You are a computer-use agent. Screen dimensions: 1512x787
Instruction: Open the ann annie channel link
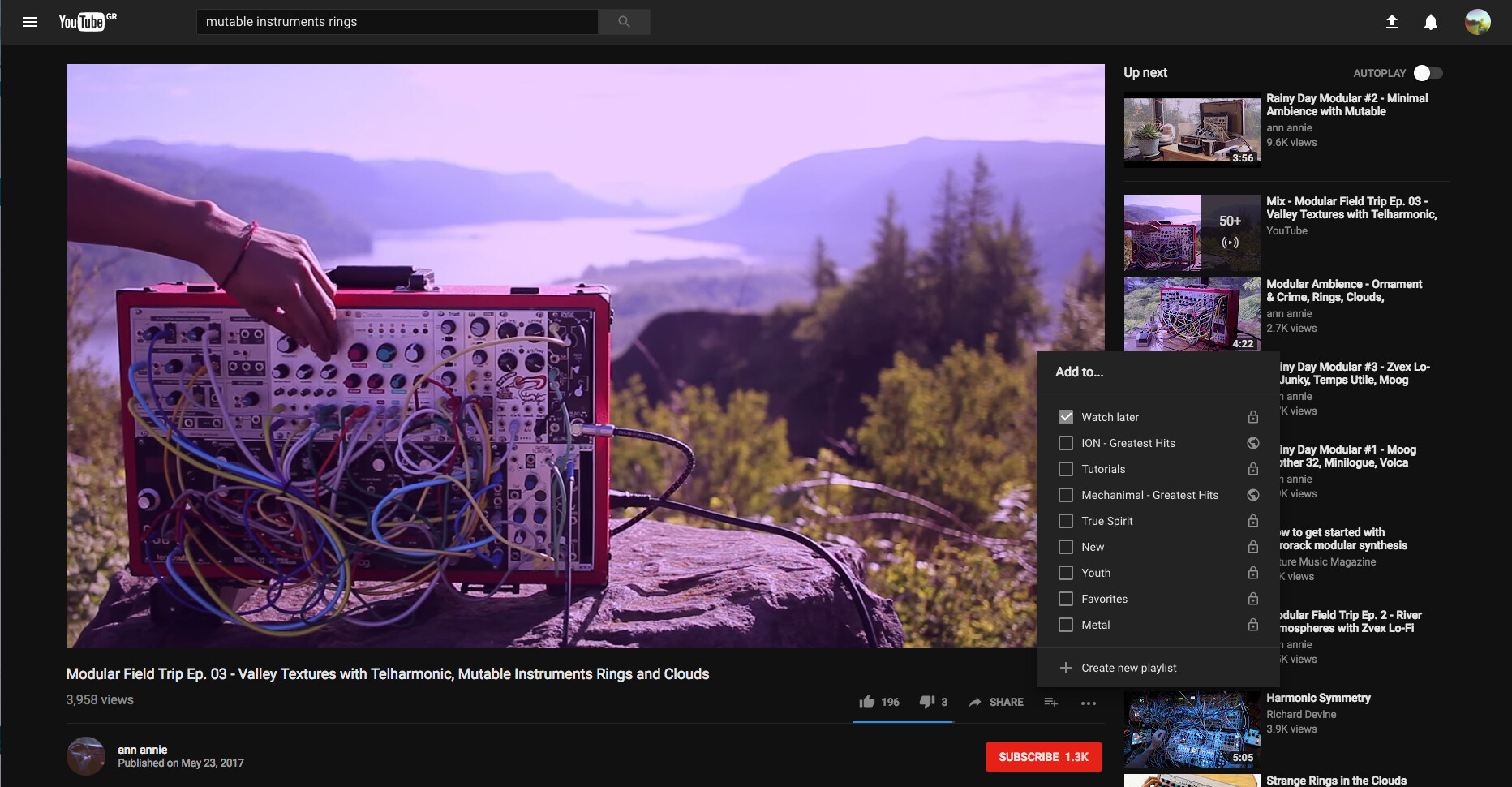pyautogui.click(x=143, y=750)
